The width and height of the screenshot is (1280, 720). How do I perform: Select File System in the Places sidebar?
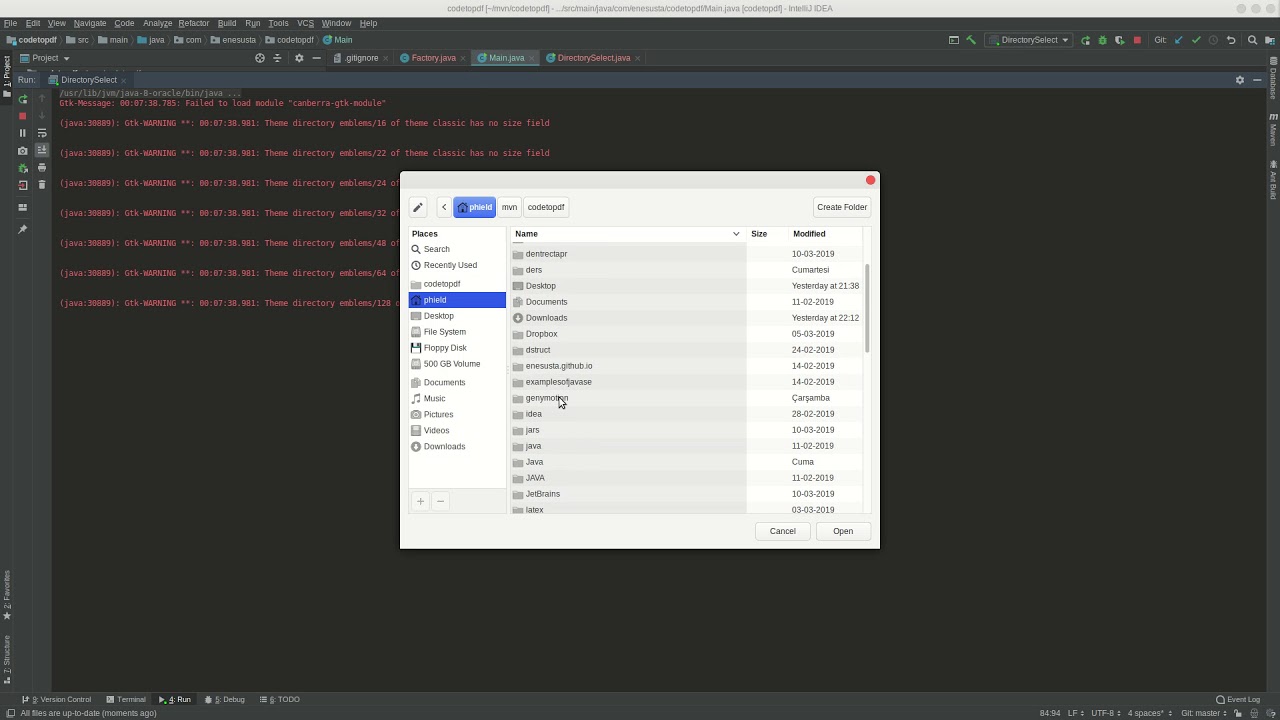coord(457,332)
